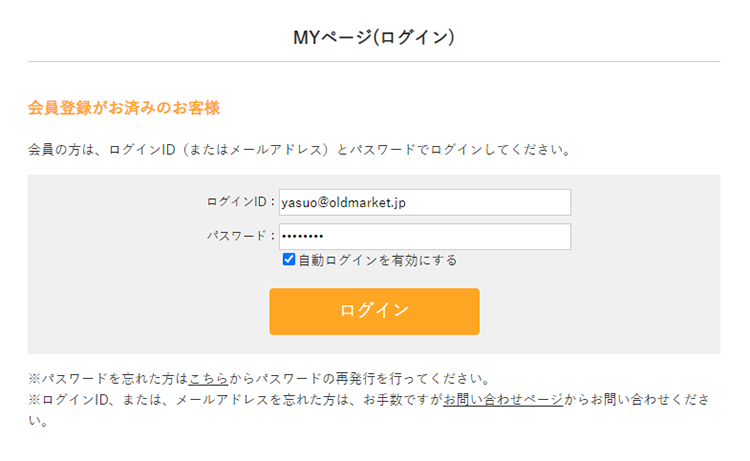The image size is (750, 461).
Task: Click the divider line under the title
Action: pyautogui.click(x=374, y=62)
